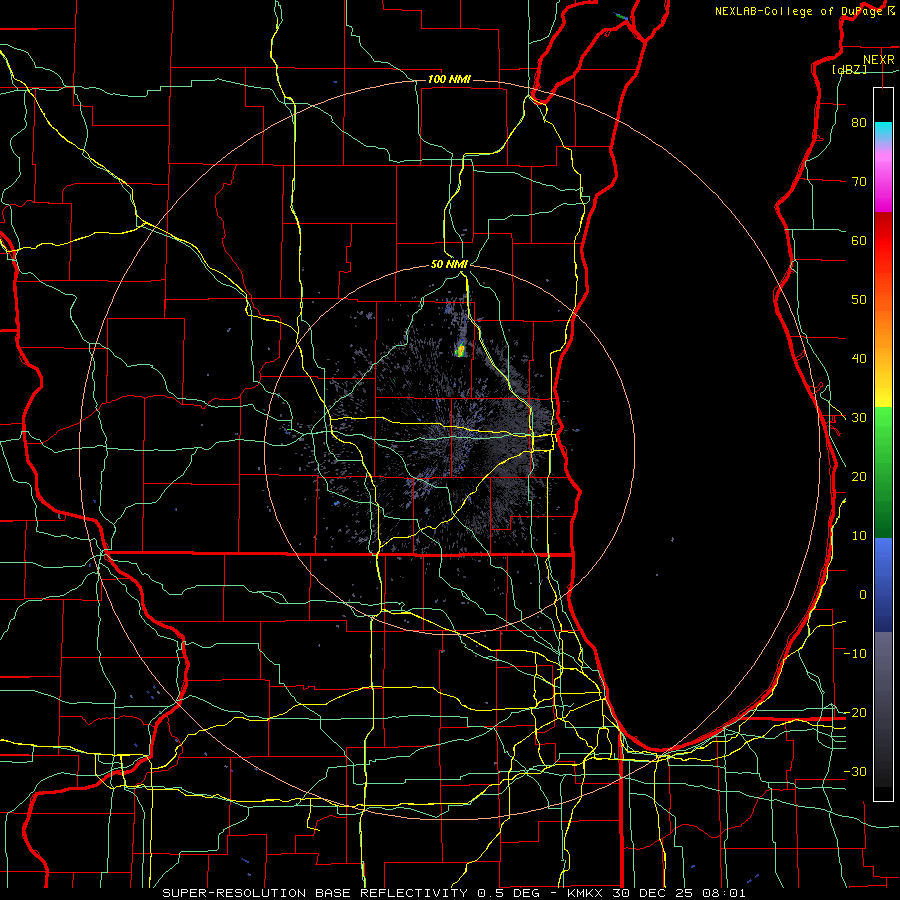
Task: Click the strong red-green radar echo cell
Action: (x=460, y=350)
